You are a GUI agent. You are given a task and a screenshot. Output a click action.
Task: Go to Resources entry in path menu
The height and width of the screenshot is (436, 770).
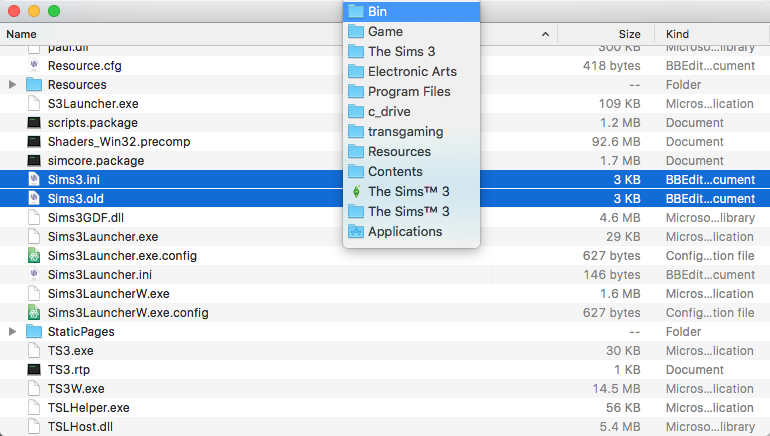point(411,152)
